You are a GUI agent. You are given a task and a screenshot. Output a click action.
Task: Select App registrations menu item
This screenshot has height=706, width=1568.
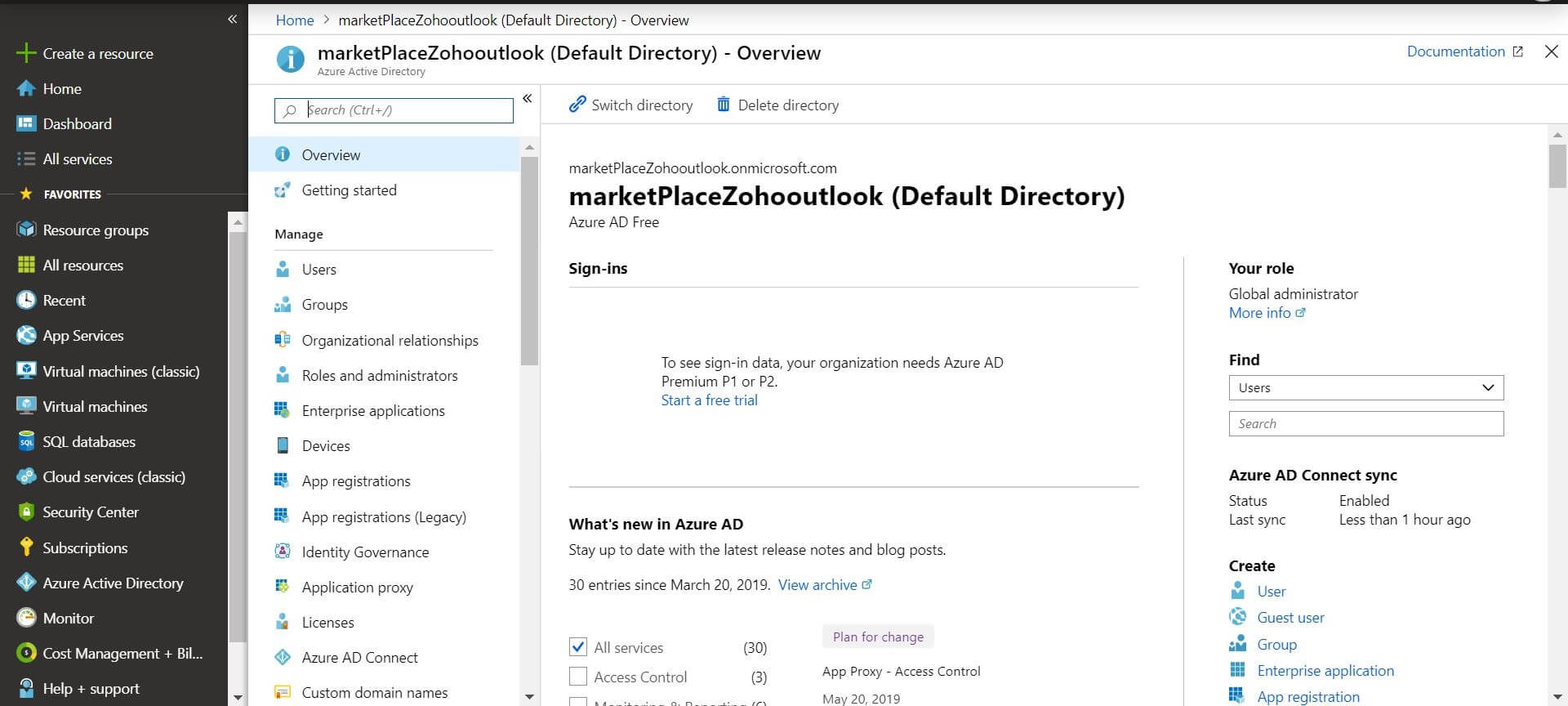pyautogui.click(x=356, y=481)
